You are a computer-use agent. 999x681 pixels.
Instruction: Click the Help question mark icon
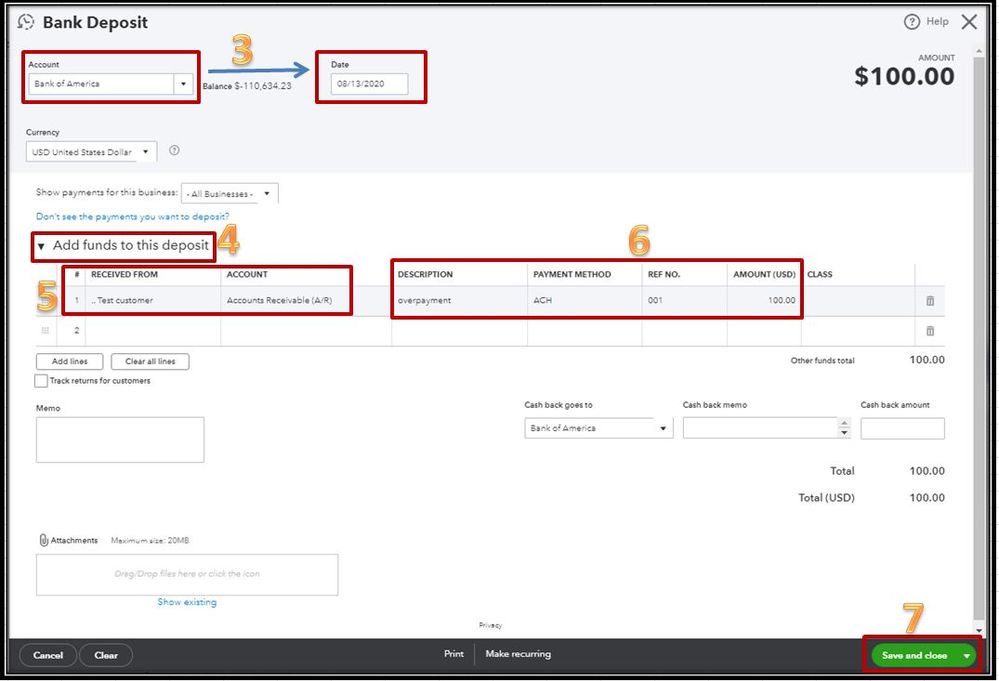[x=911, y=22]
